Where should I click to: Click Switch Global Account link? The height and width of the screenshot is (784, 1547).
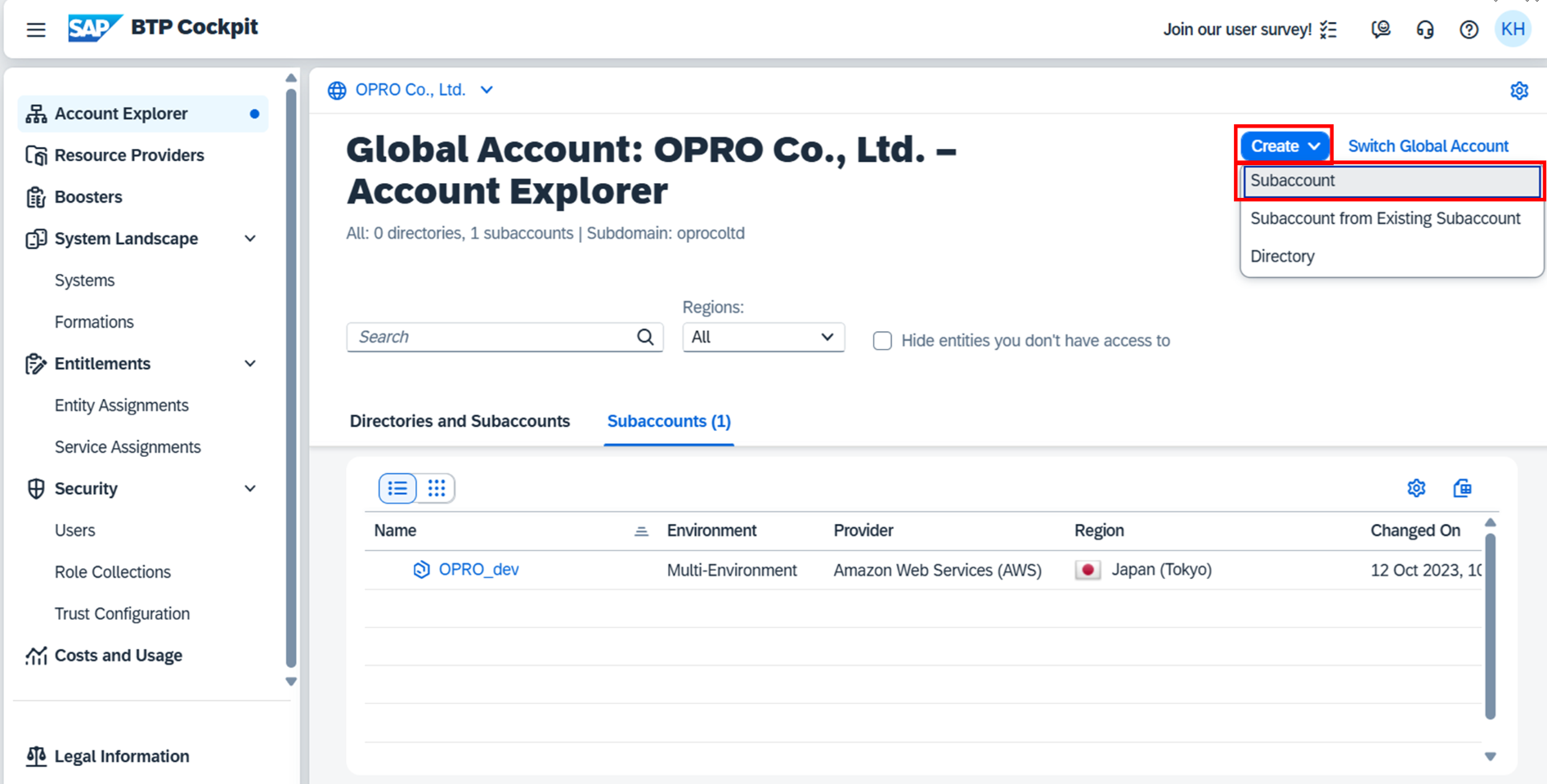pos(1428,146)
